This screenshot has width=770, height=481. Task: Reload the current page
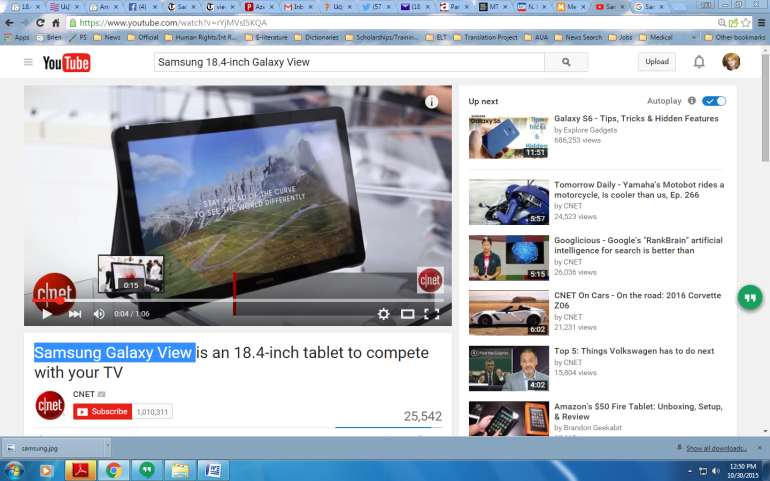(40, 23)
